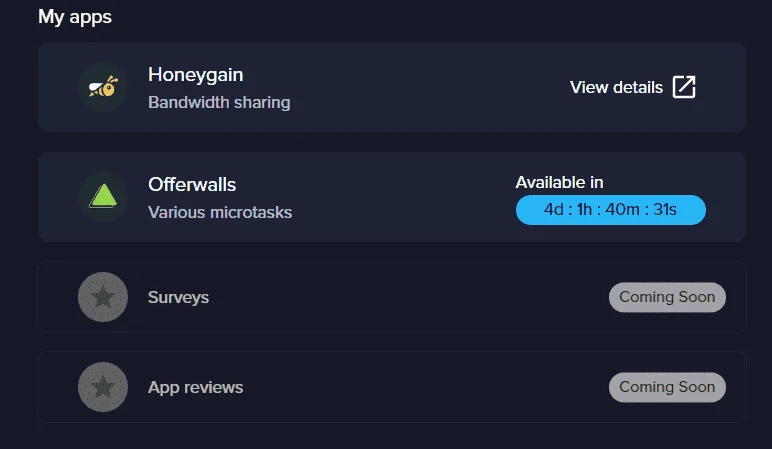The height and width of the screenshot is (449, 772).
Task: Click the Various microtasks subtitle
Action: coord(220,212)
